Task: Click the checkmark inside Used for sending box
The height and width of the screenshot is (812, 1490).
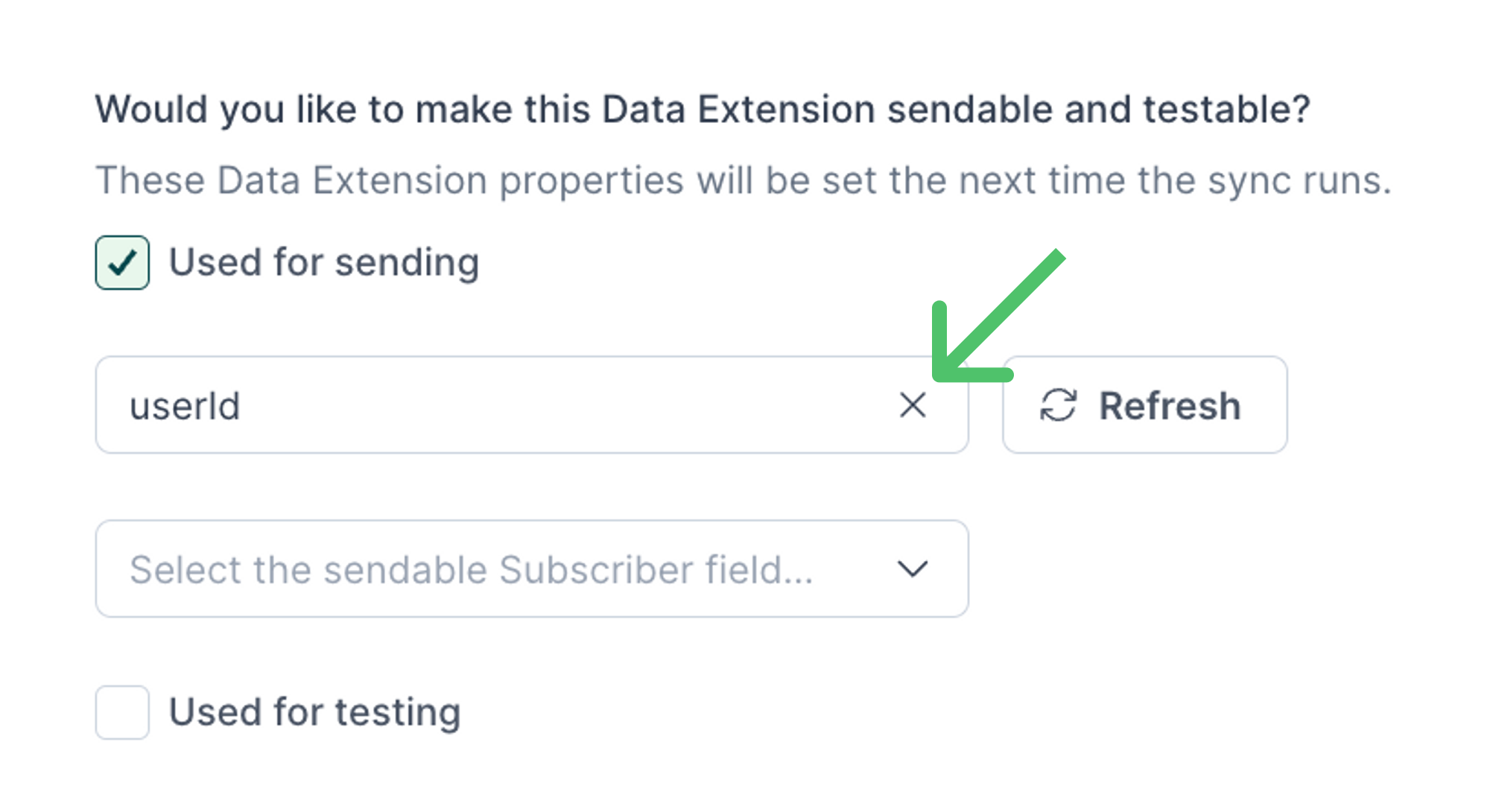Action: pos(121,261)
